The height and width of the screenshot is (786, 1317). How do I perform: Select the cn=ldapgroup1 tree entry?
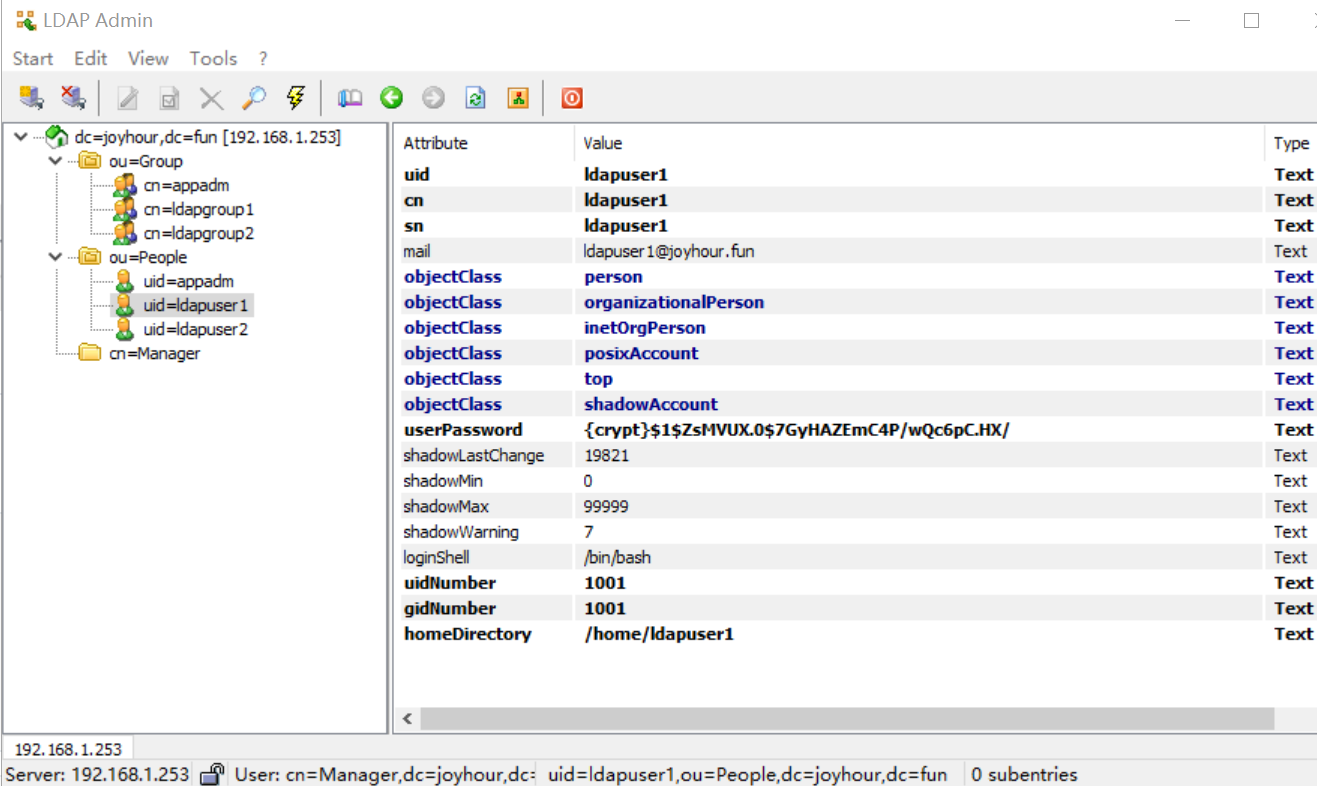click(198, 209)
